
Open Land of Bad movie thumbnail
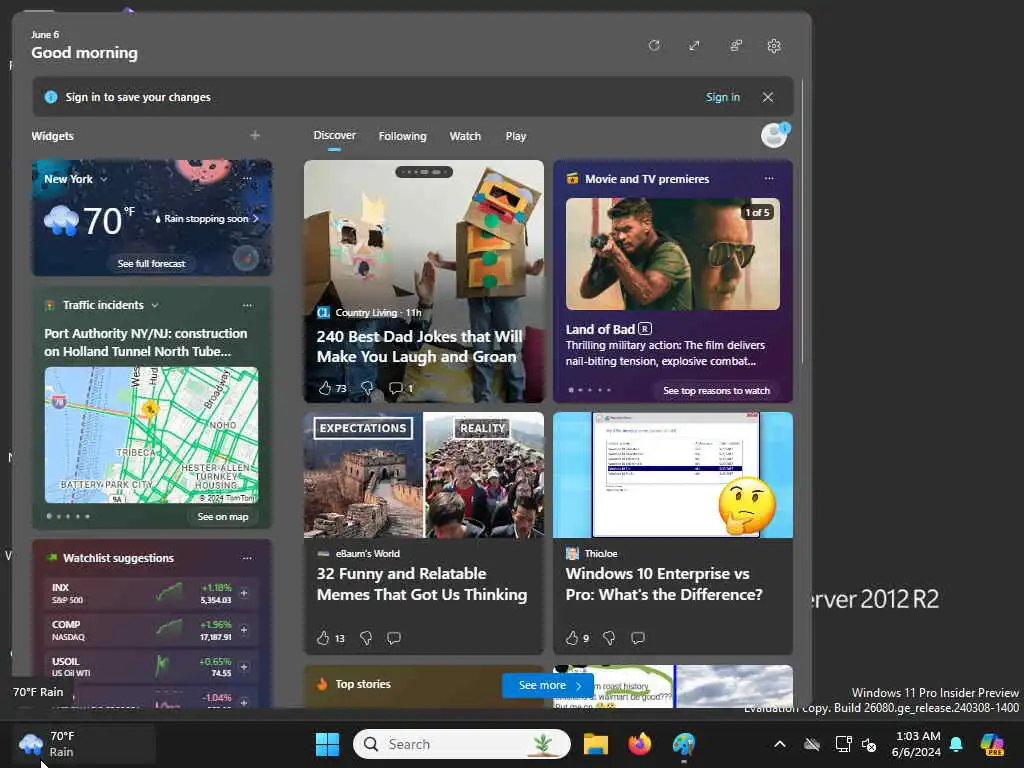click(x=673, y=254)
